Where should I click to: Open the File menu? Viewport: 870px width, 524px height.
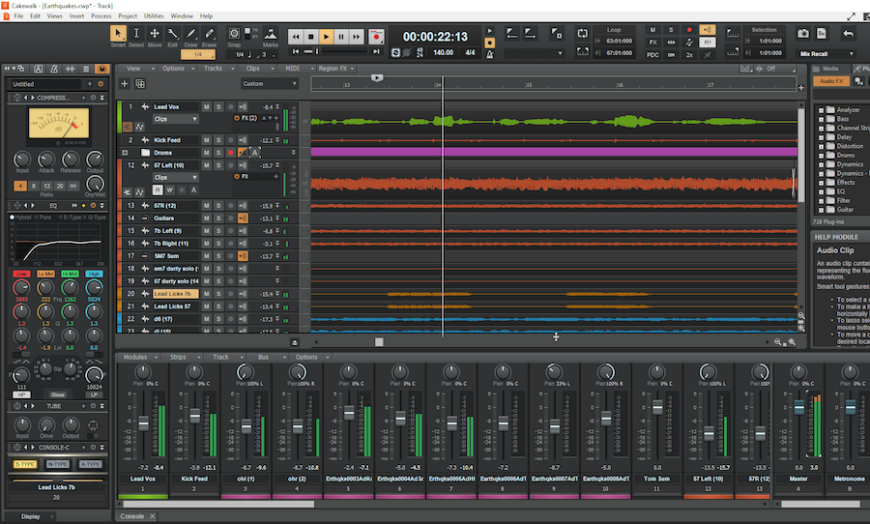pyautogui.click(x=18, y=16)
